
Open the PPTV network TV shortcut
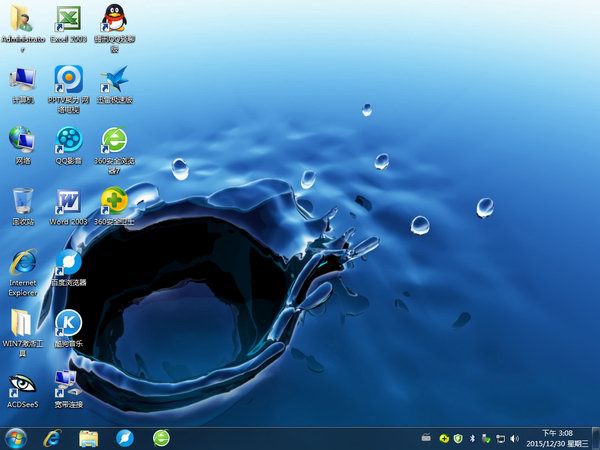point(68,79)
